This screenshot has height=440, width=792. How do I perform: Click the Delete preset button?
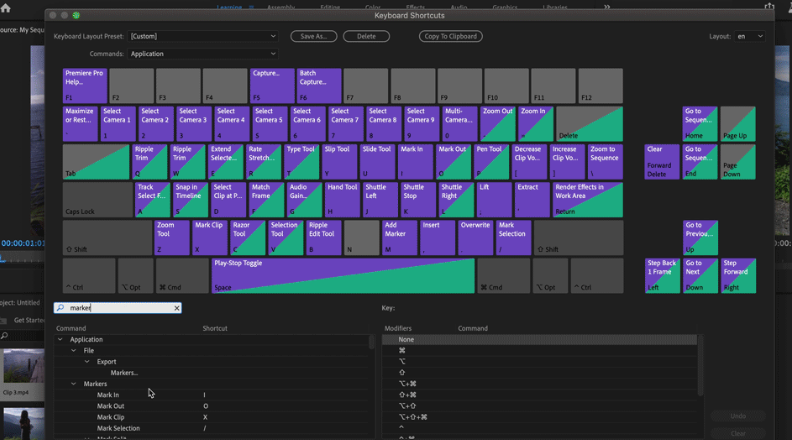pos(366,36)
